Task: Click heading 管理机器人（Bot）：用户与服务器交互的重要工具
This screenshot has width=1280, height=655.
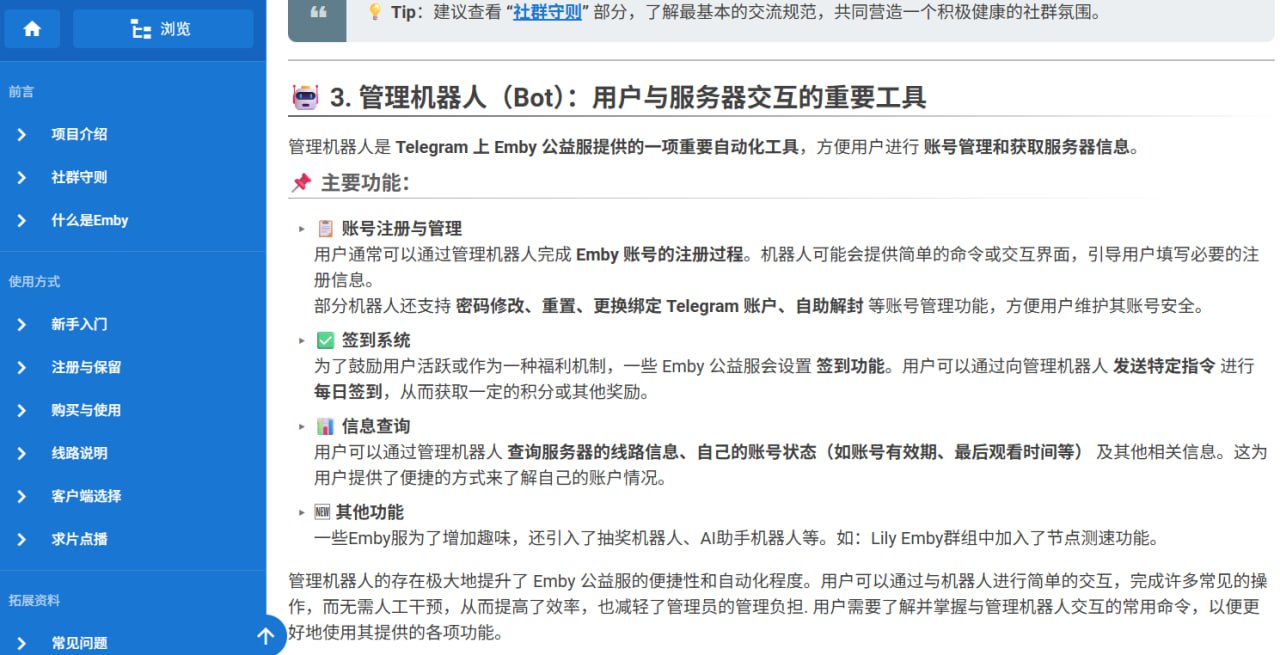Action: (x=628, y=97)
